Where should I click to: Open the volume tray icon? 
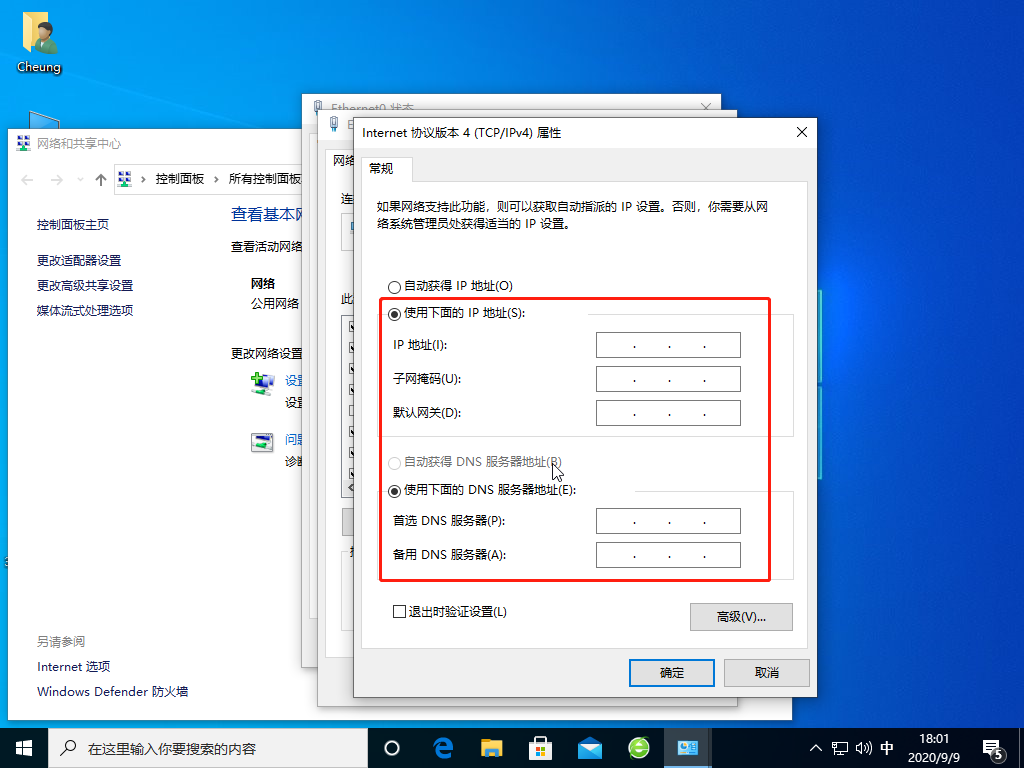pos(863,748)
